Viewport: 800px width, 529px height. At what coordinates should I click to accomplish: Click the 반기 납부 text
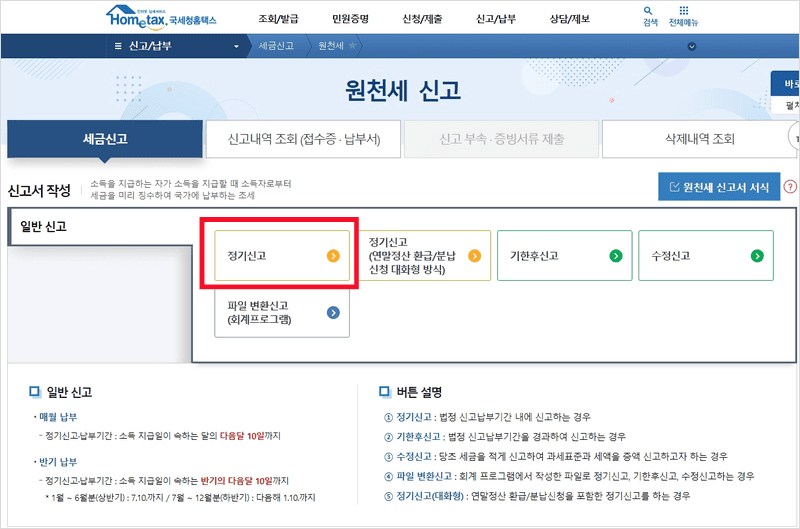pos(58,462)
